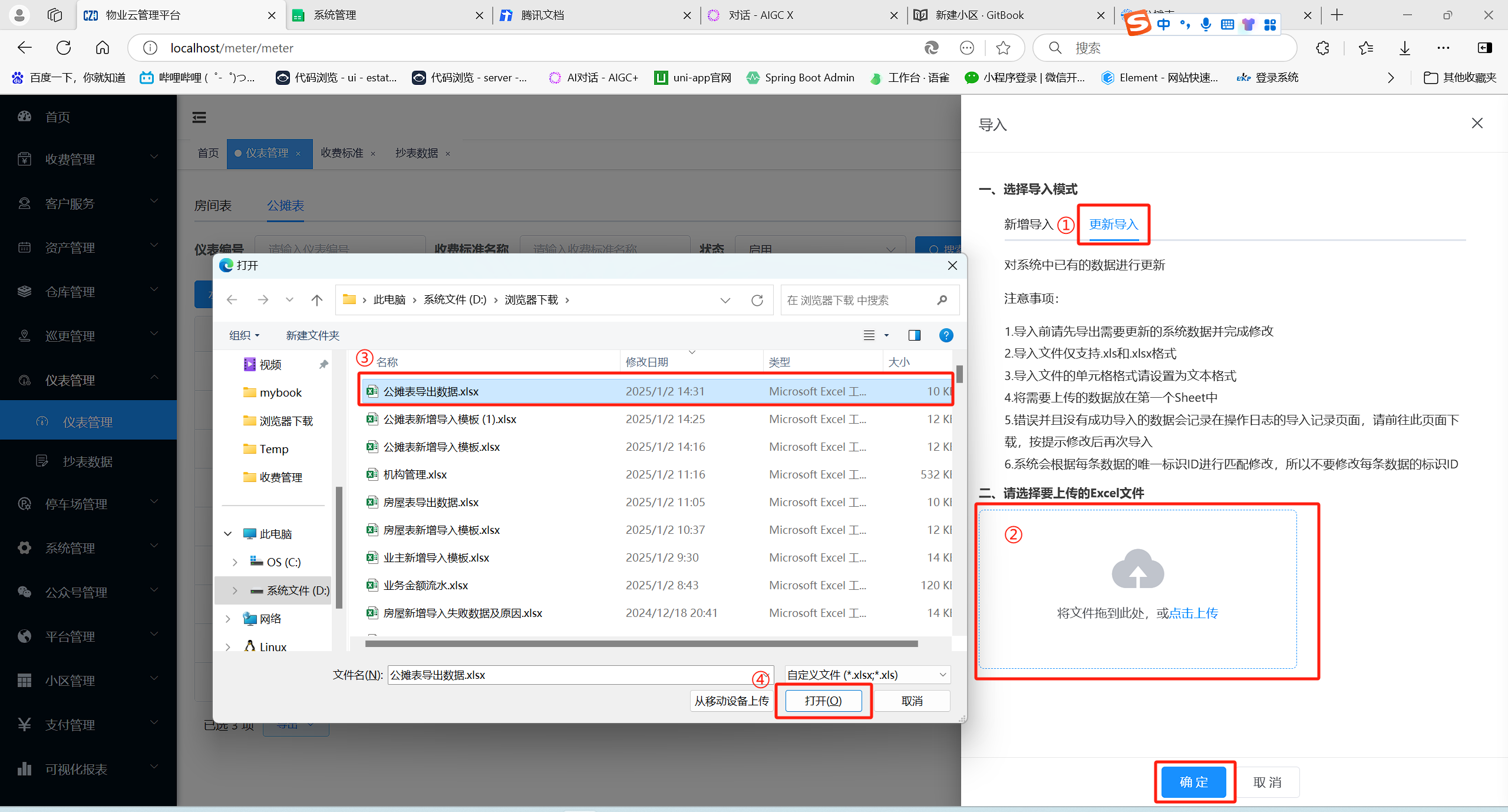Open browser extensions puzzle icon
This screenshot has width=1508, height=812.
click(1322, 48)
